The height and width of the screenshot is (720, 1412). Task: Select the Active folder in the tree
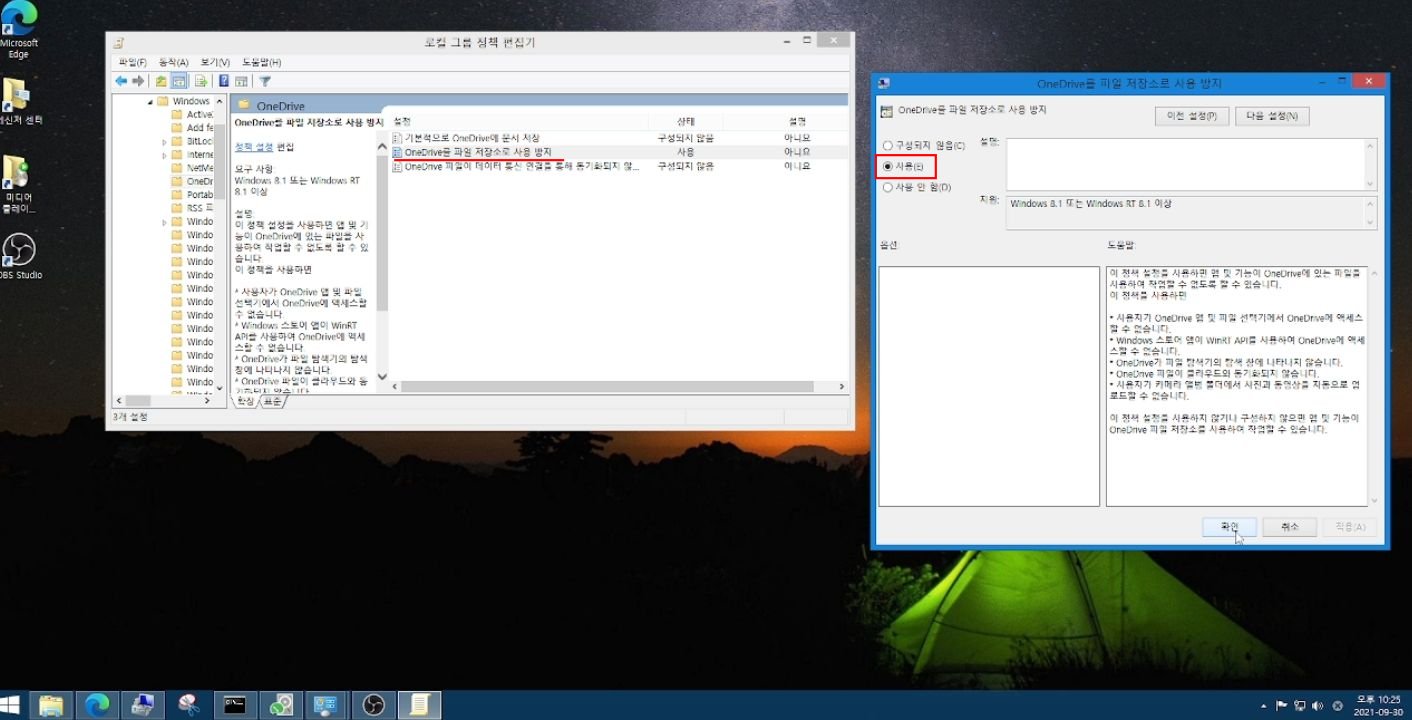192,115
